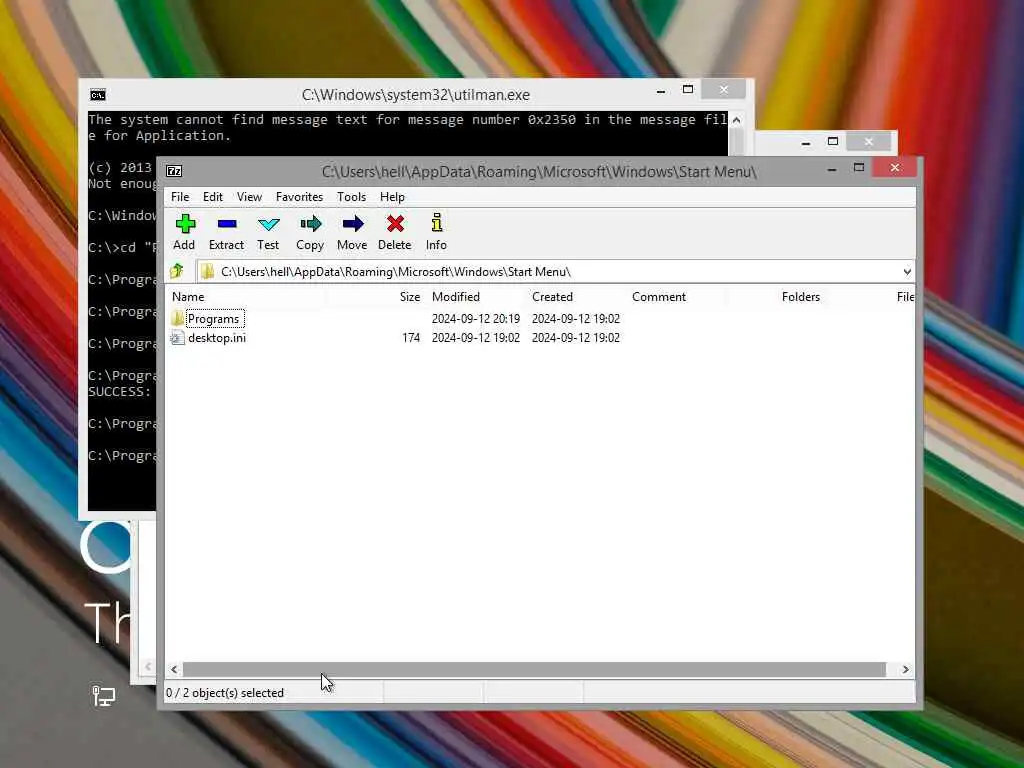Open the Edit menu
Viewport: 1024px width, 768px height.
212,197
